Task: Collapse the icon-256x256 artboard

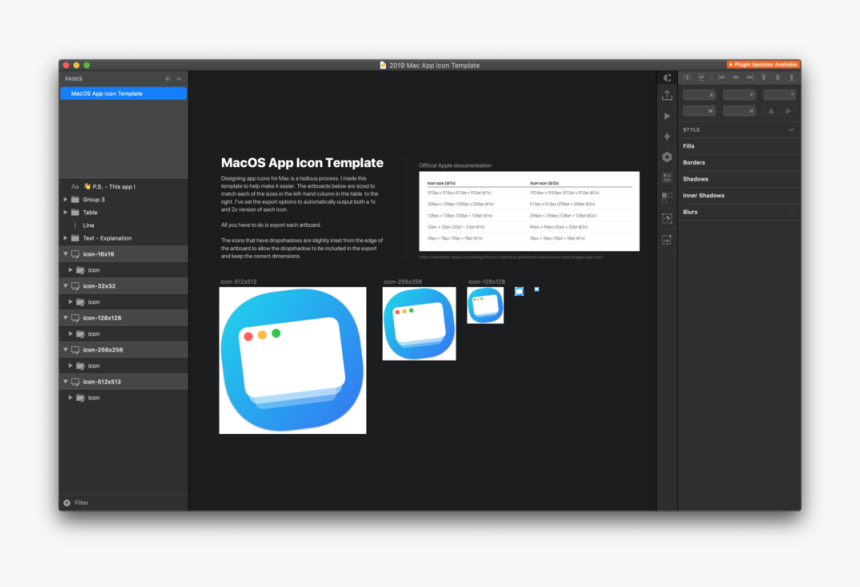Action: (65, 349)
